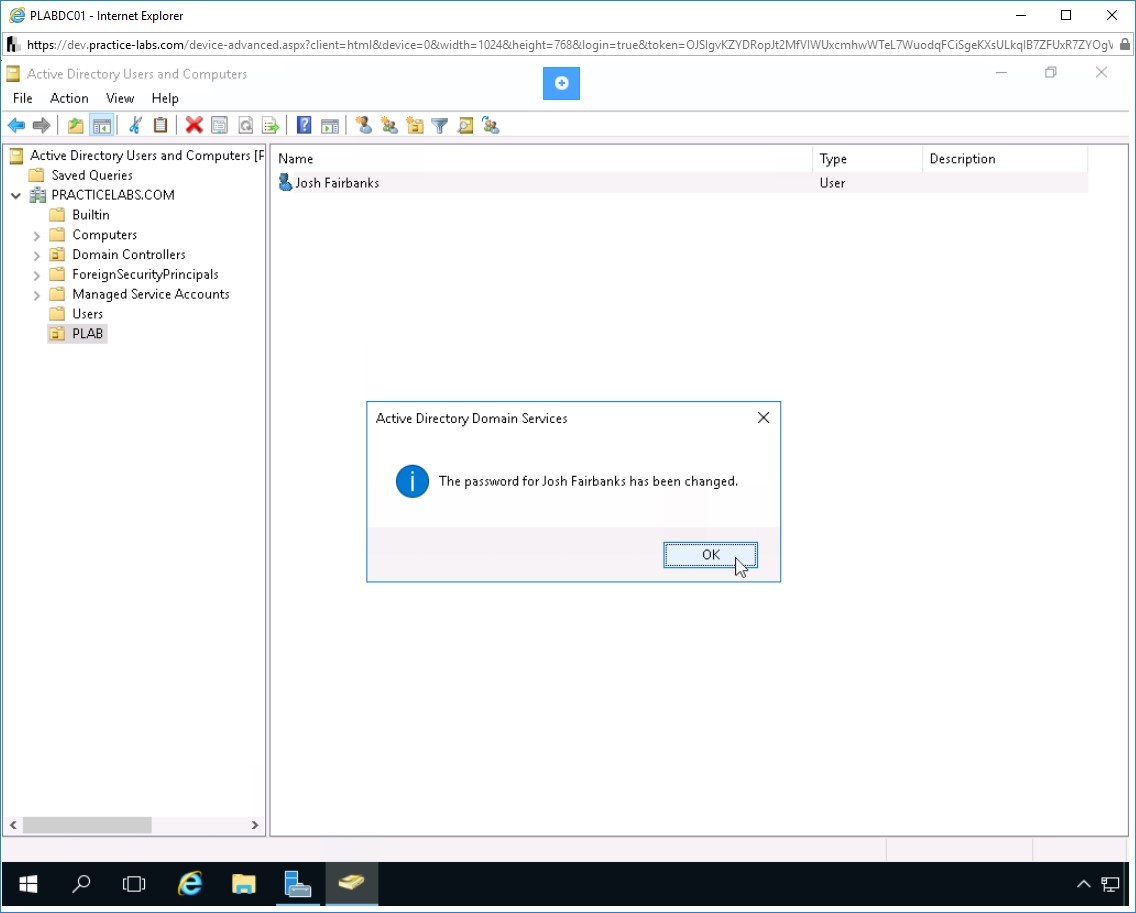1136x913 pixels.
Task: Select the Users container
Action: point(87,314)
